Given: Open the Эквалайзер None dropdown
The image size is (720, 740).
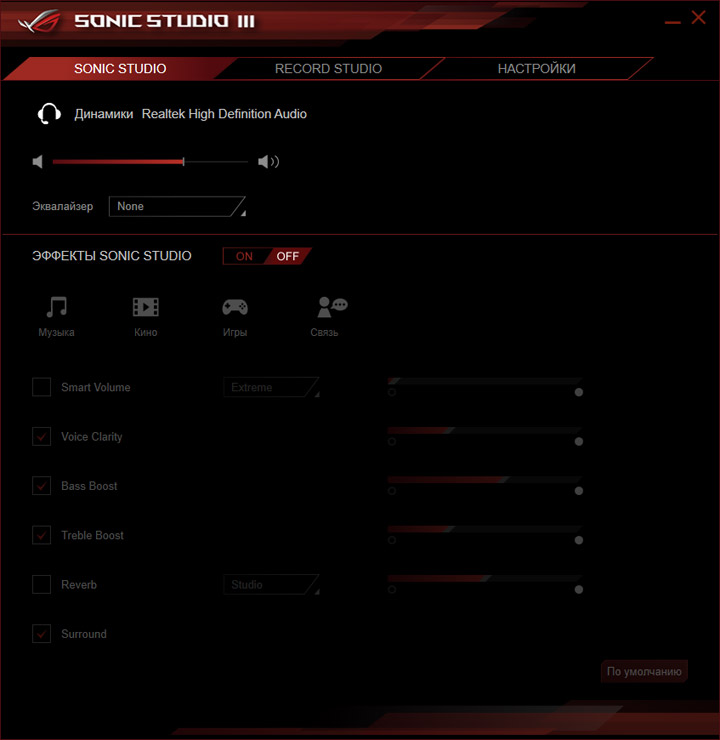Looking at the screenshot, I should click(177, 206).
